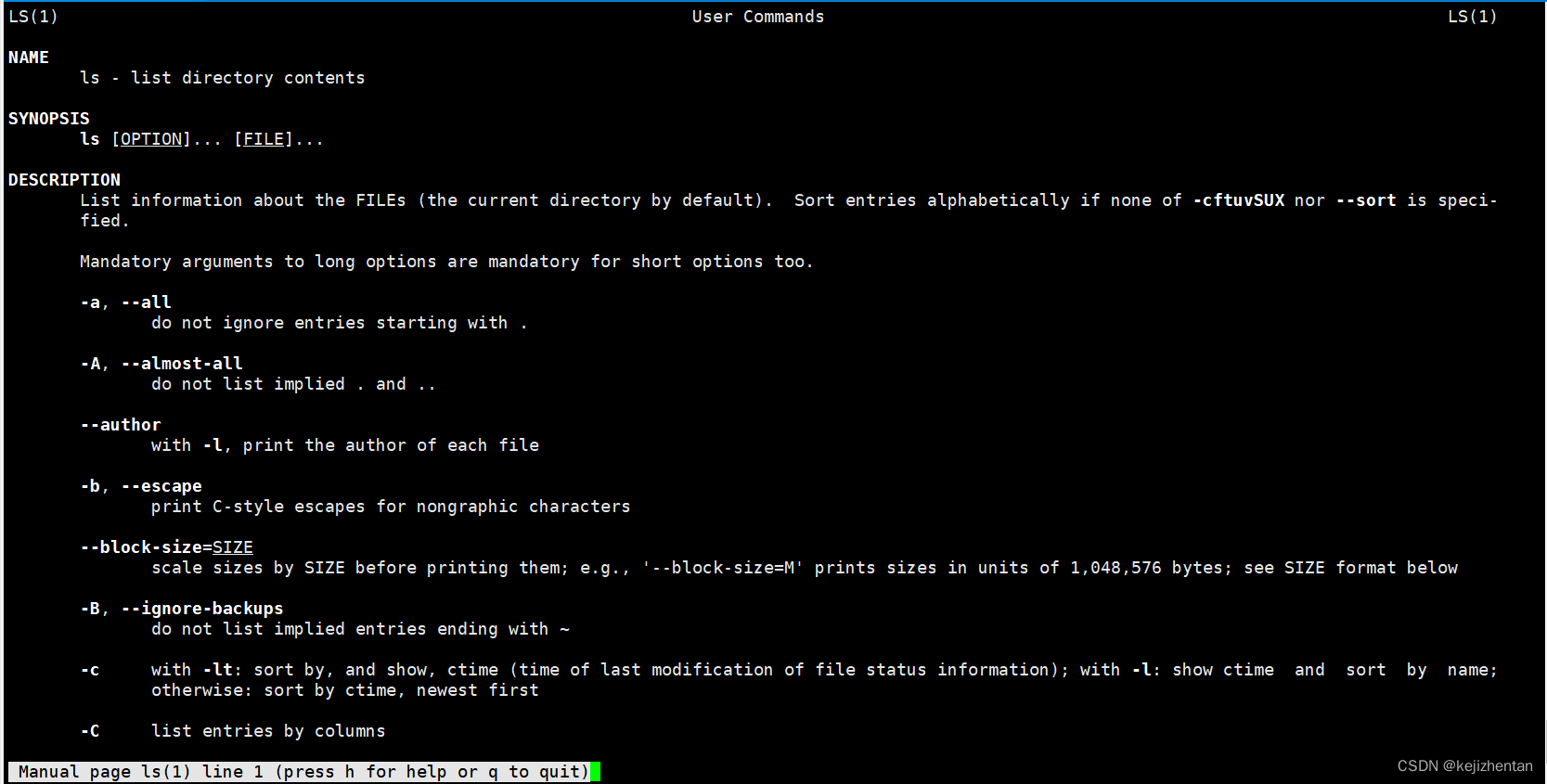
Task: Click 'do not ignore entries starting with .'
Action: [340, 323]
